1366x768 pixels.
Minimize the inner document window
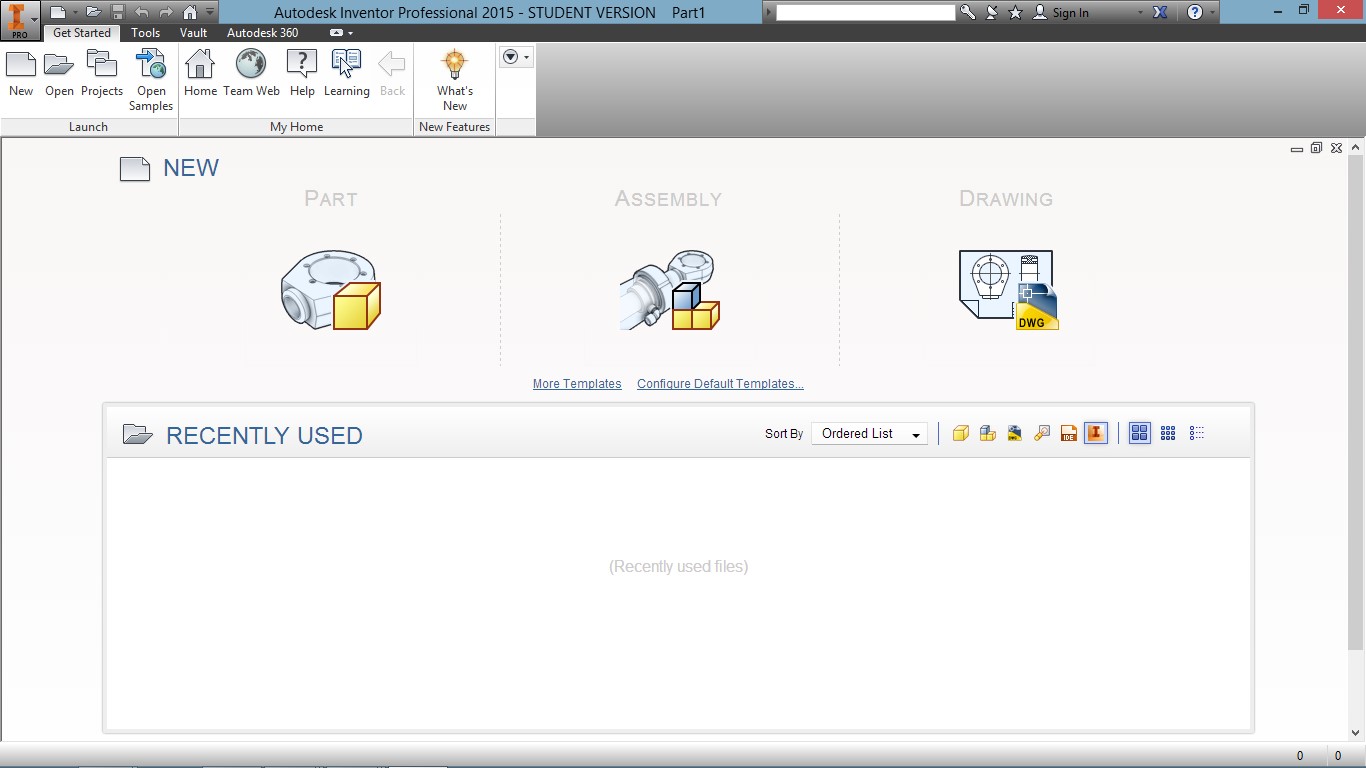[x=1297, y=149]
